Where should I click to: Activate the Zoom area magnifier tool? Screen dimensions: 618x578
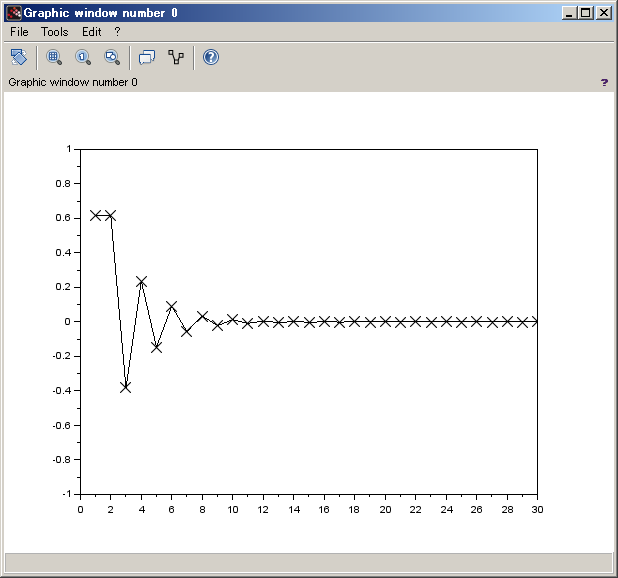click(54, 57)
